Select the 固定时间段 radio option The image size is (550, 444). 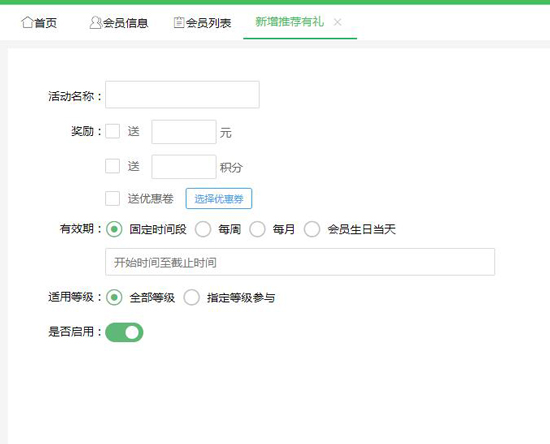(x=114, y=229)
